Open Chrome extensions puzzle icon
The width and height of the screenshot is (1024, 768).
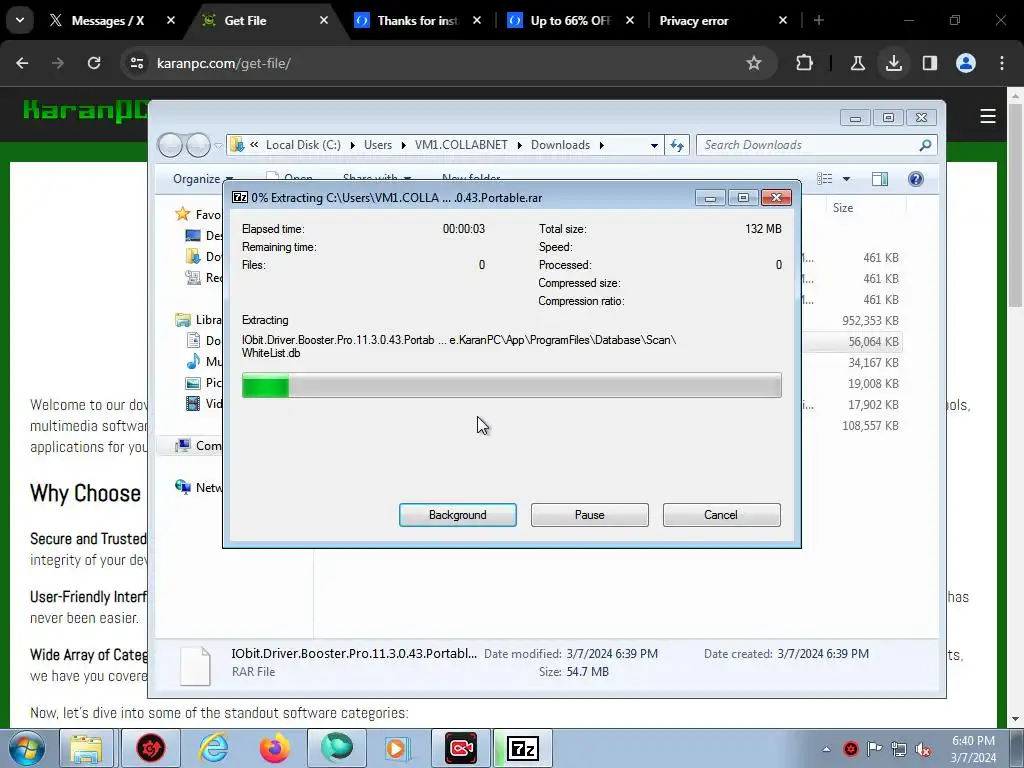tap(805, 63)
